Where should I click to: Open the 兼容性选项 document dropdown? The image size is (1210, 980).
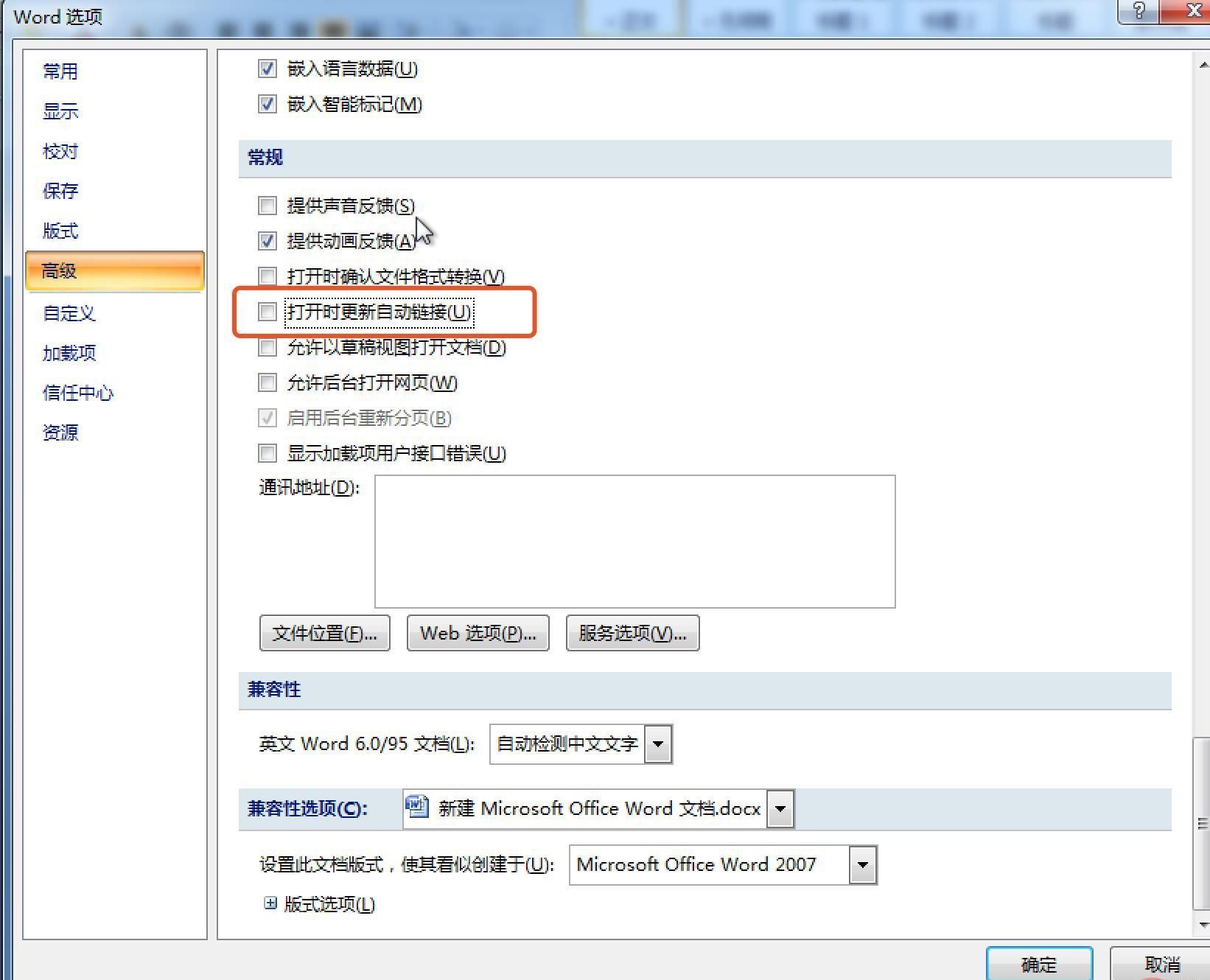click(780, 808)
